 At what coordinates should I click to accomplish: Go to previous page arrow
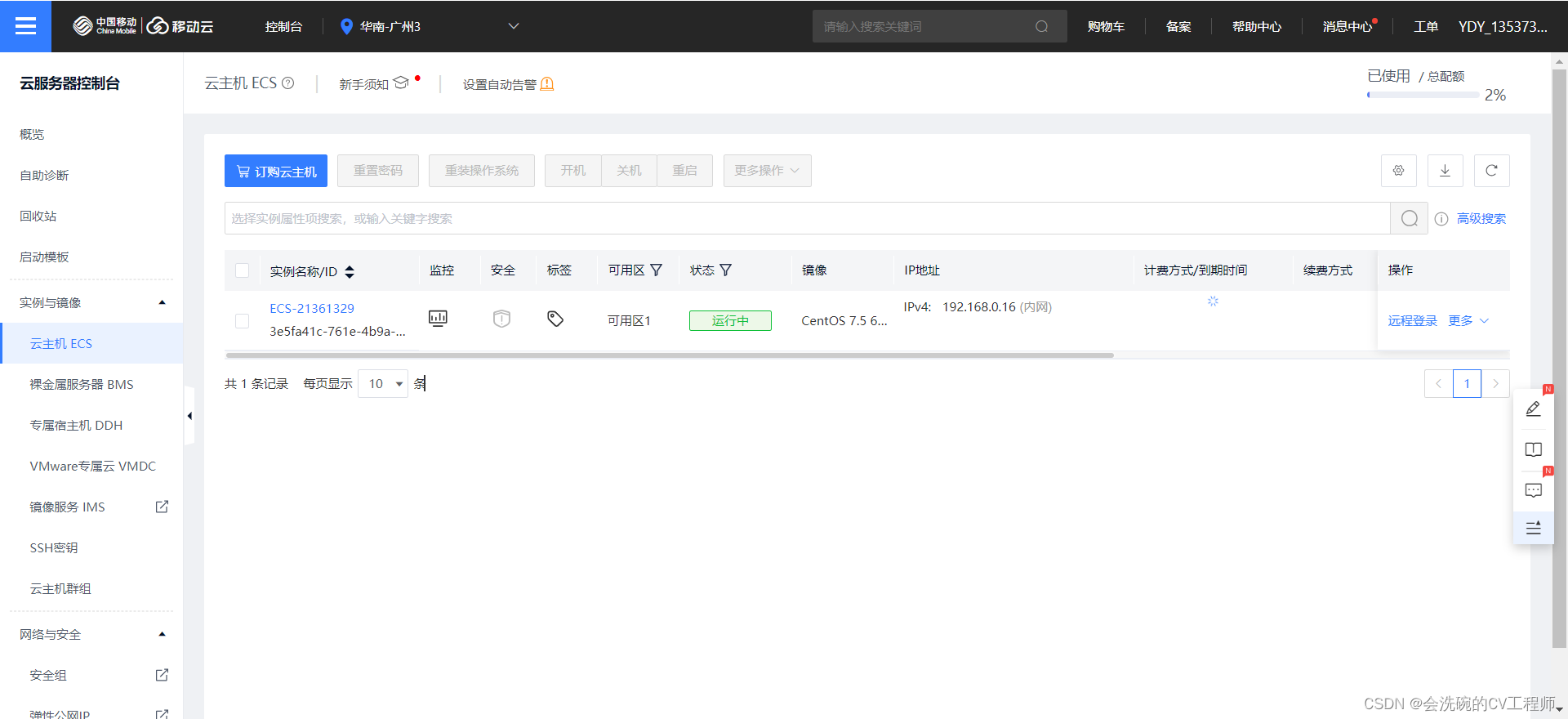coord(1438,383)
